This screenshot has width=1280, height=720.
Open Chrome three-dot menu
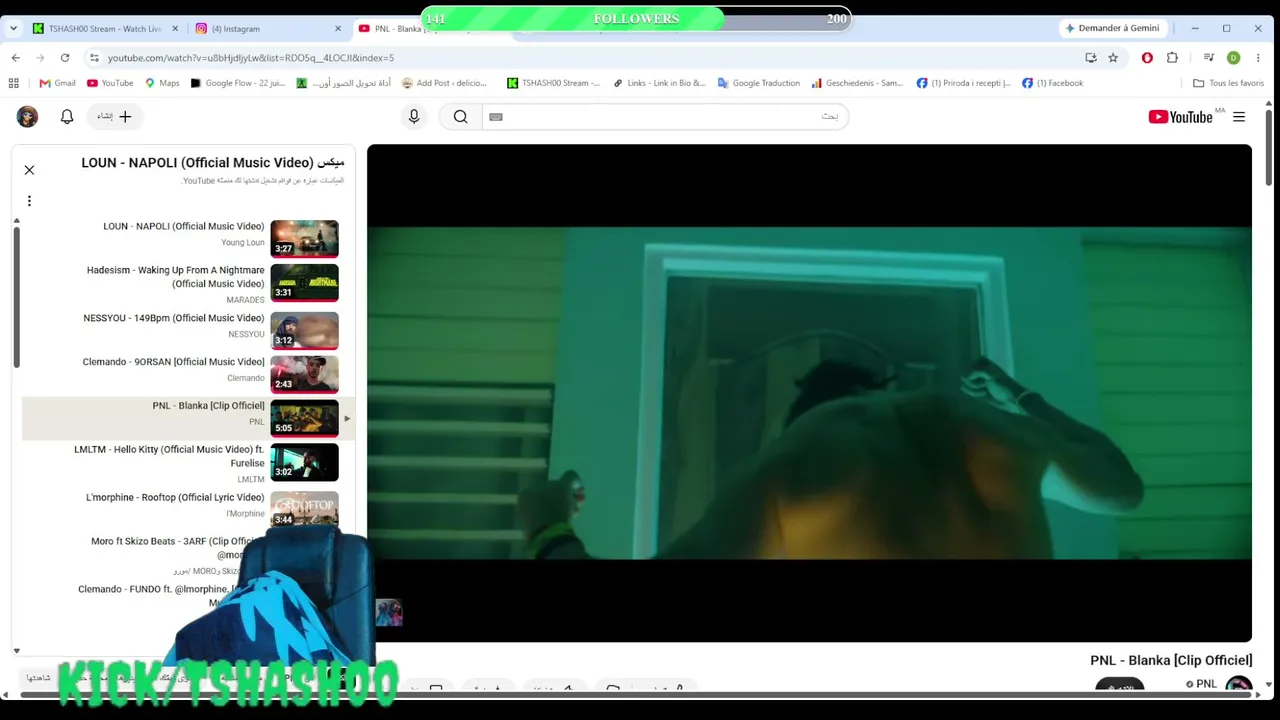point(1257,58)
